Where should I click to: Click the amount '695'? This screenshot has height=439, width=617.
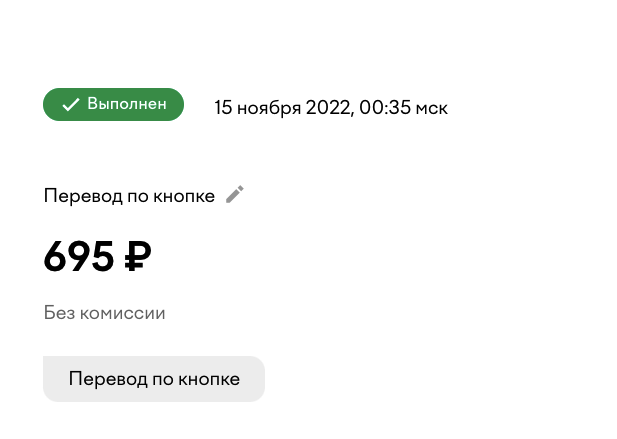point(79,256)
